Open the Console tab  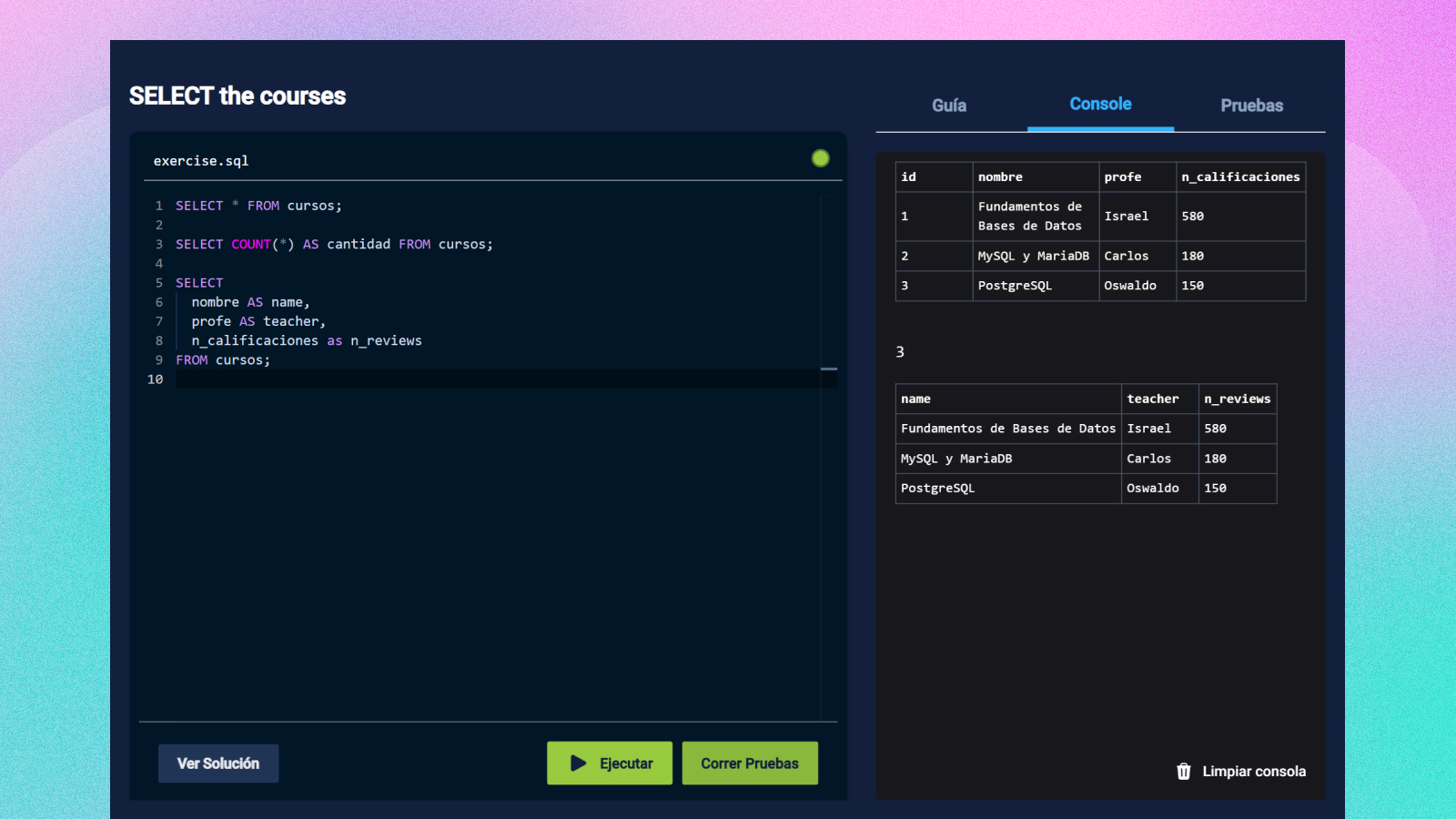pos(1100,104)
